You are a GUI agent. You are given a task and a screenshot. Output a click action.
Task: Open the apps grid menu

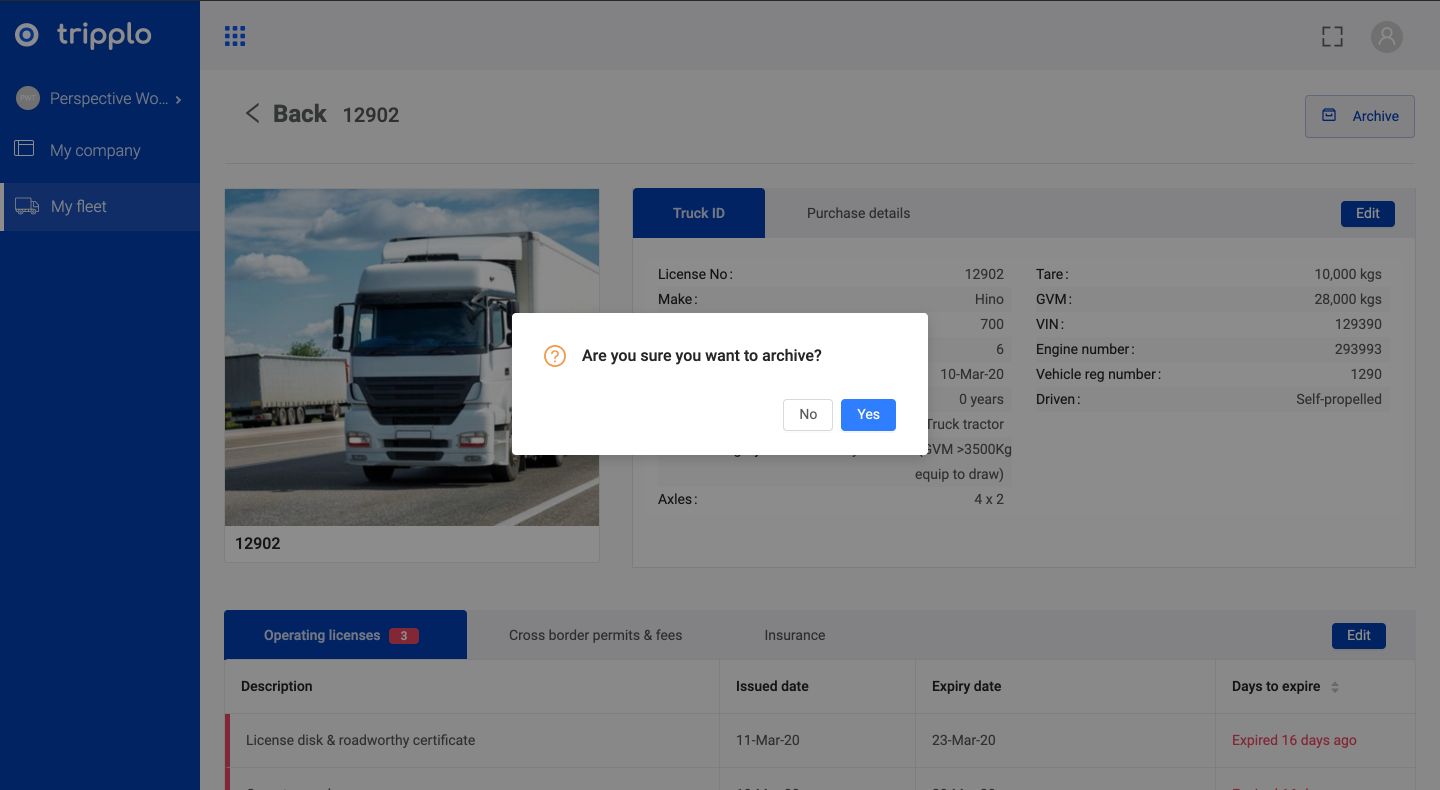pos(235,37)
